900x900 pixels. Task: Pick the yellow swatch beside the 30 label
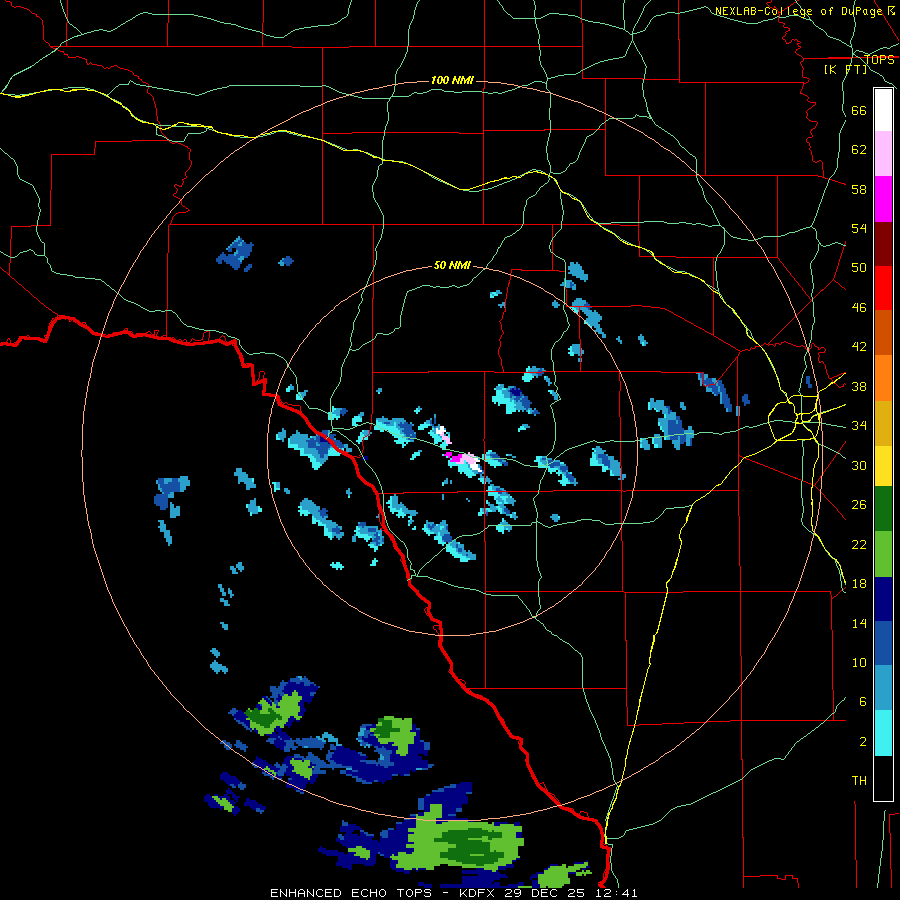[883, 466]
